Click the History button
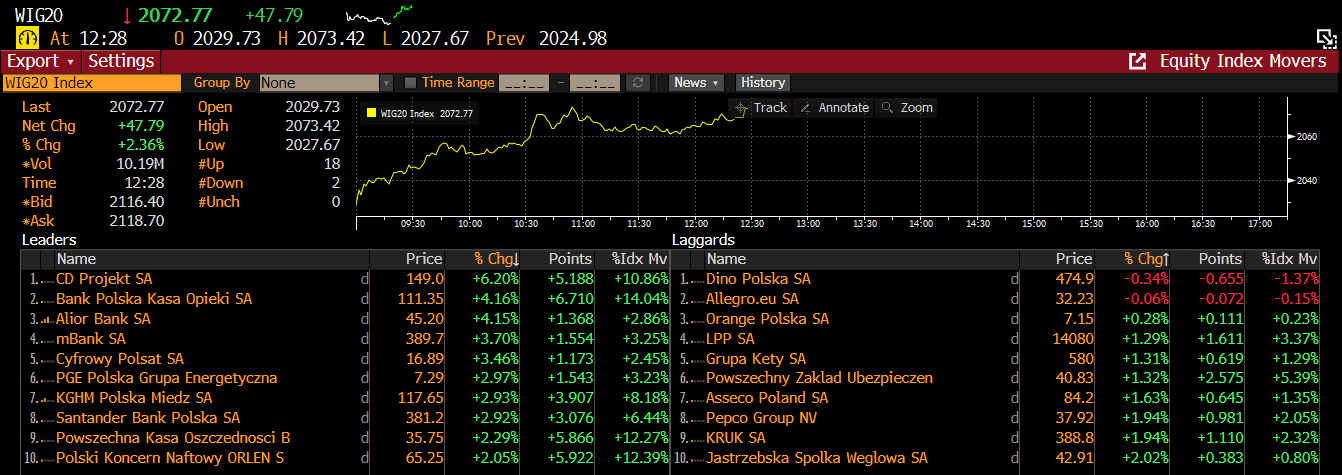The height and width of the screenshot is (475, 1342). [x=763, y=83]
